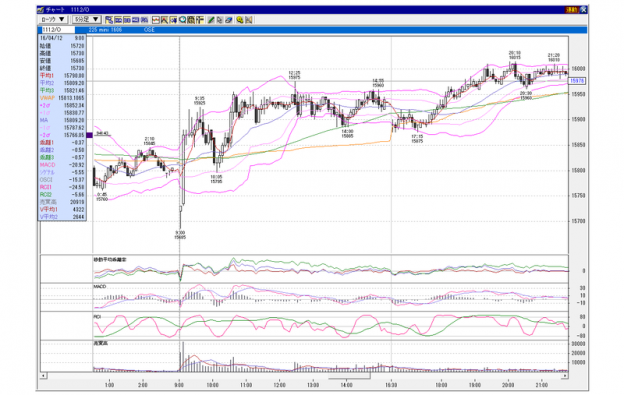Click the rightmost toolbar settings icon
The width and height of the screenshot is (624, 395).
[249, 19]
